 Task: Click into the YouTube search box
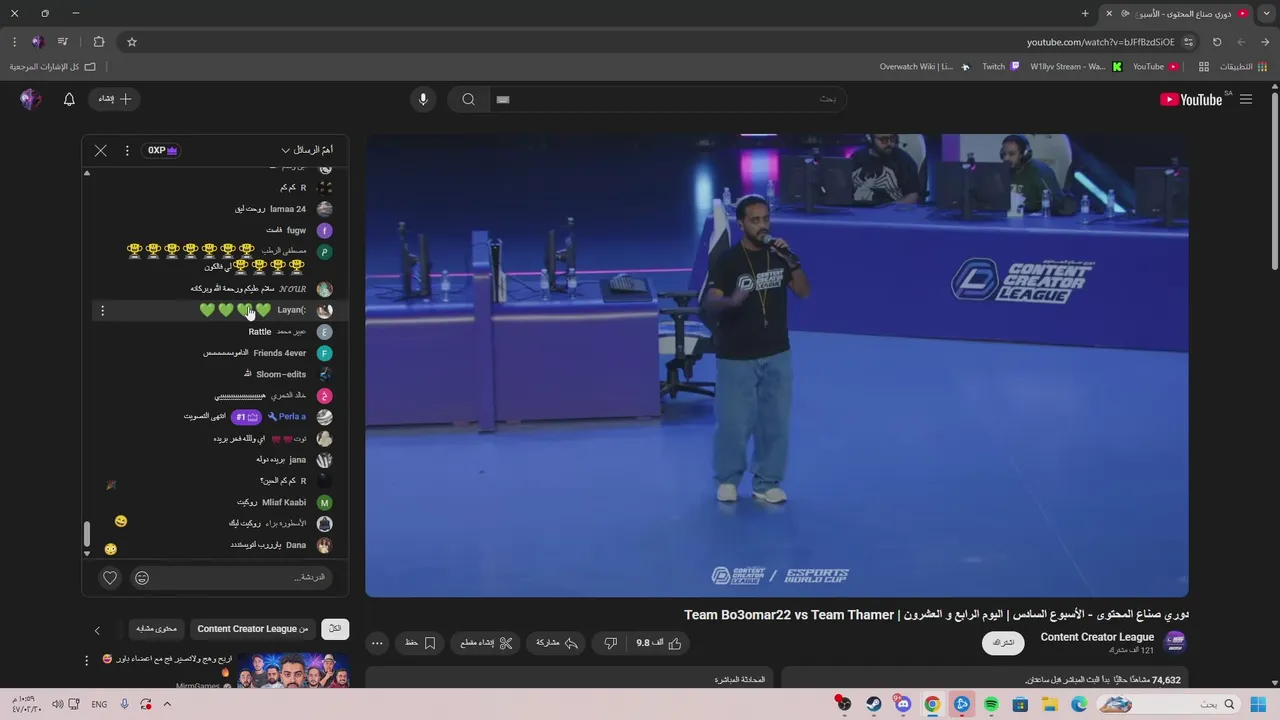point(667,99)
